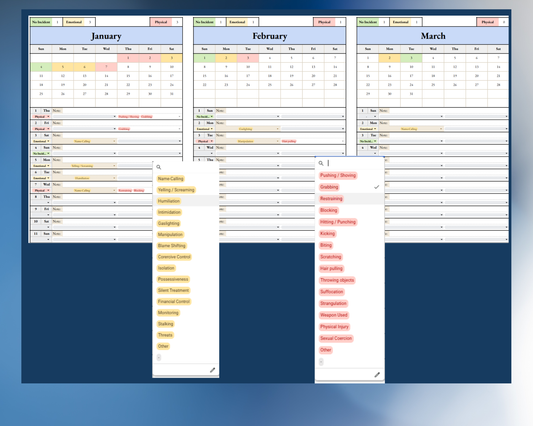Click Hair pulling cell for February 3 Tue

coord(312,141)
